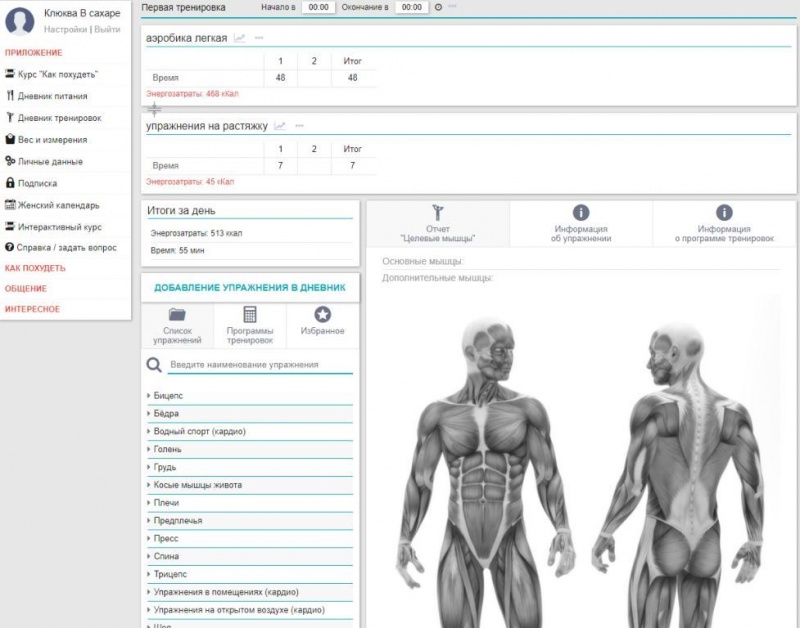Viewport: 800px width, 628px height.
Task: Expand the Грудь exercise group
Action: click(166, 467)
